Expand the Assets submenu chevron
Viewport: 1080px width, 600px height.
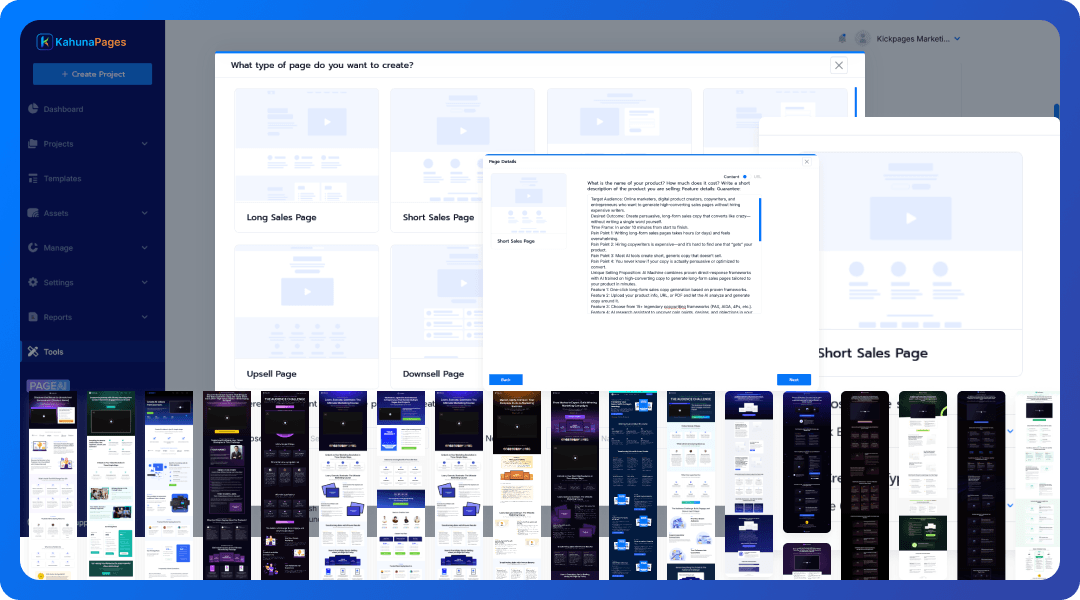pyautogui.click(x=145, y=213)
